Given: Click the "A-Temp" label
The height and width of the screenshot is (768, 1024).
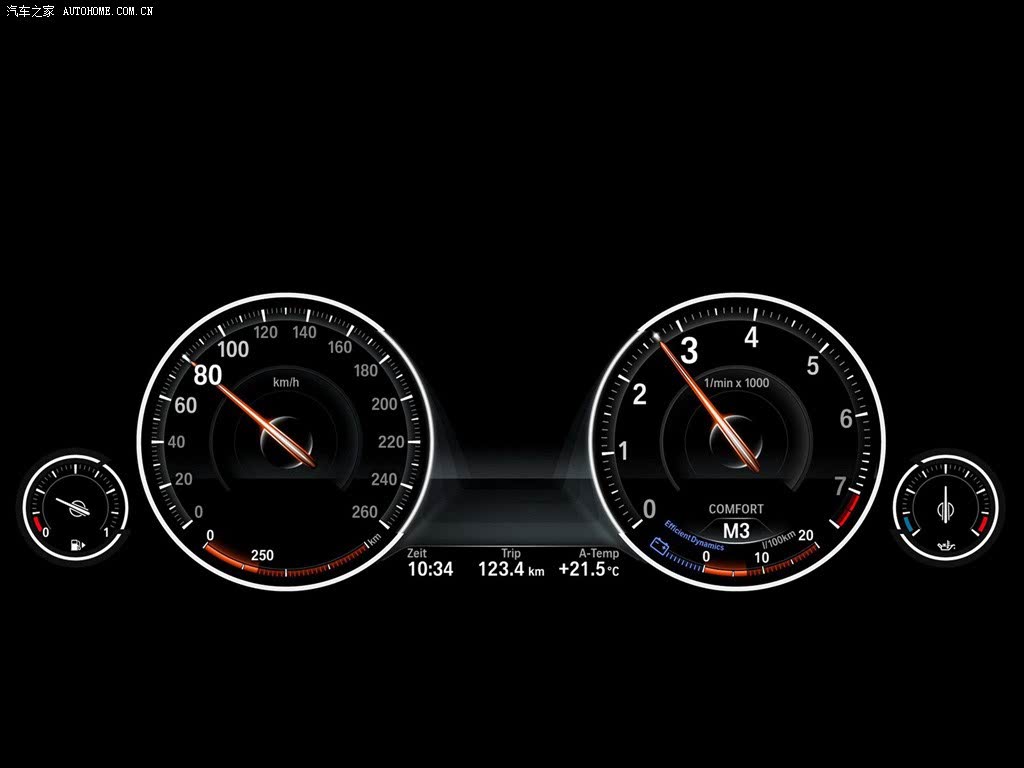Looking at the screenshot, I should pyautogui.click(x=599, y=553).
